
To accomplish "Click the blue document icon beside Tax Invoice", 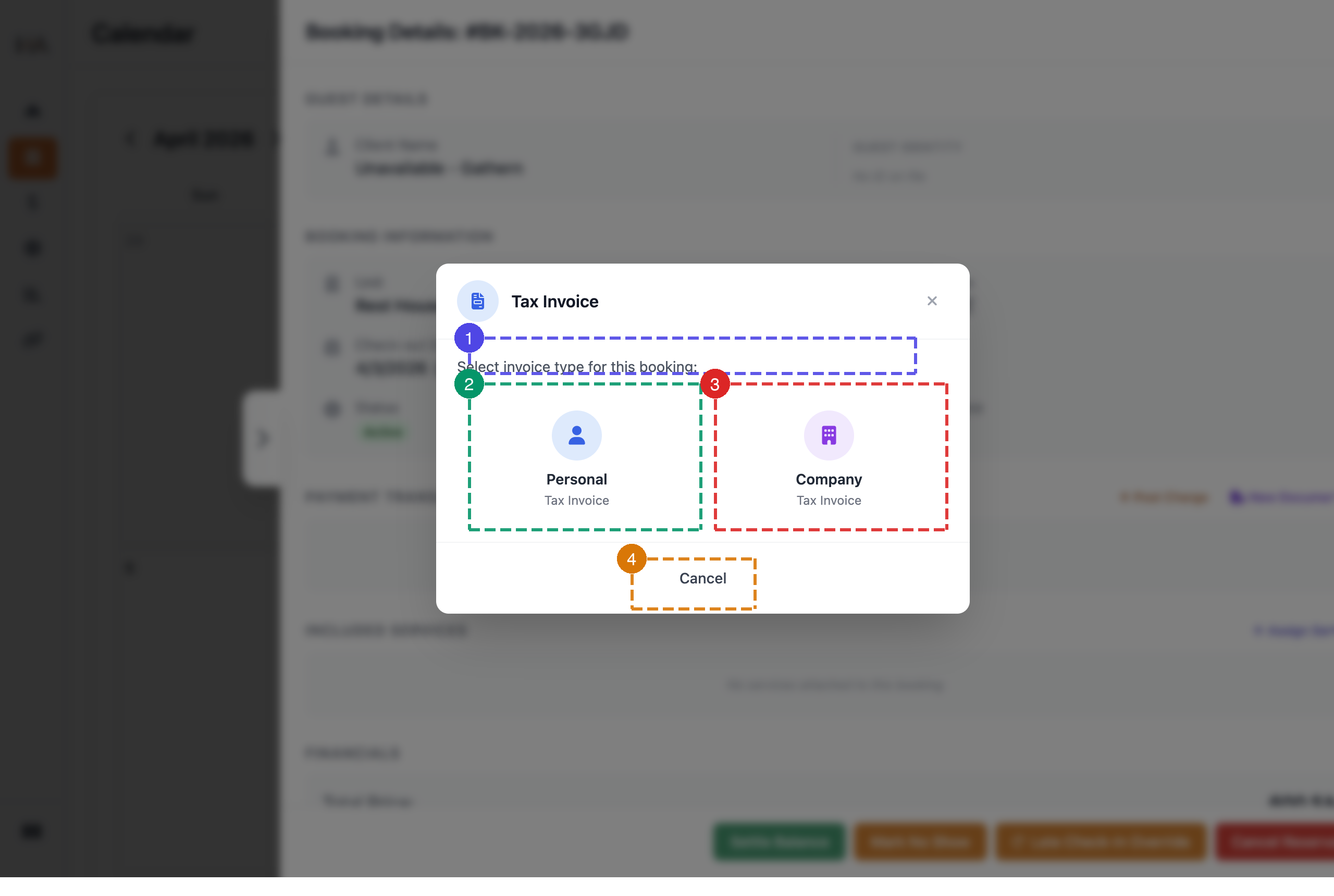I will pyautogui.click(x=477, y=301).
